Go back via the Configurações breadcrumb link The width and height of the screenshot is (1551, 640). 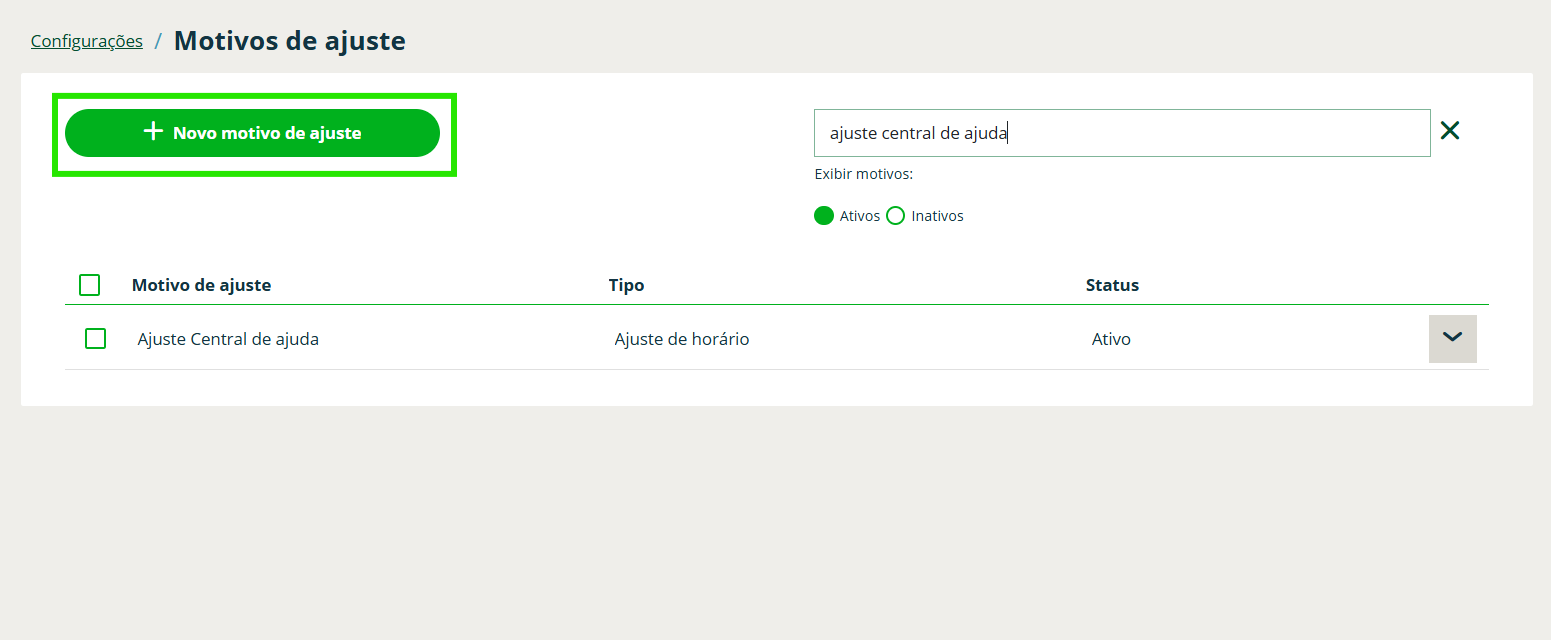(87, 41)
